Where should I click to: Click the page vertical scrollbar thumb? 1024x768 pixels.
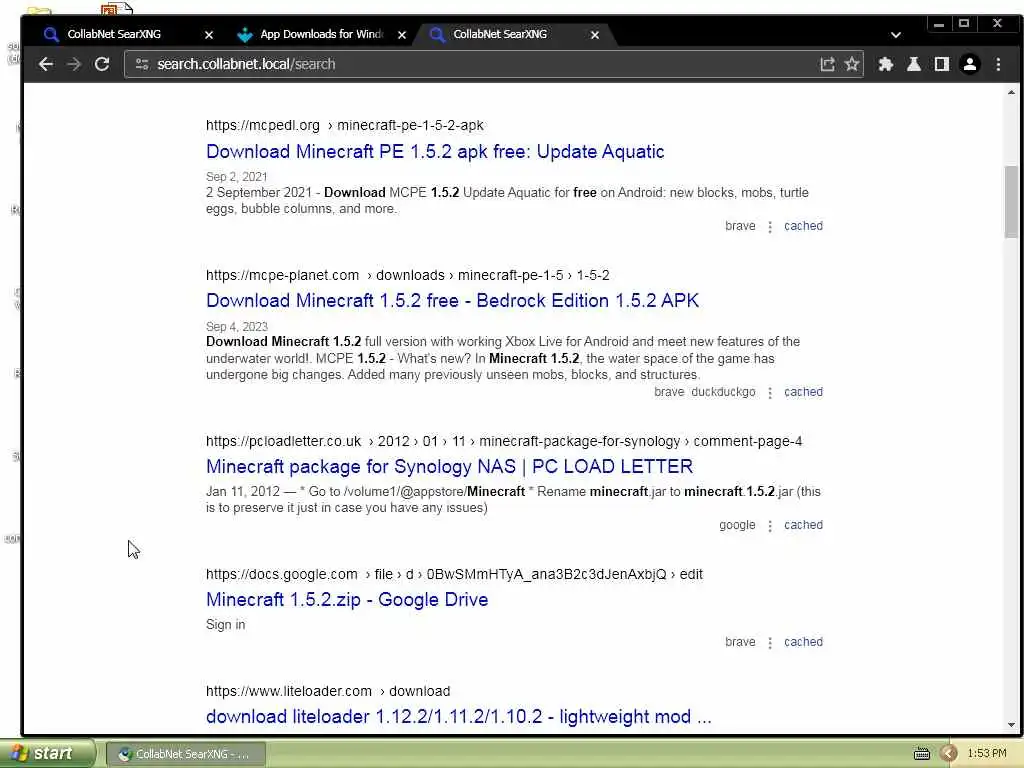1011,202
